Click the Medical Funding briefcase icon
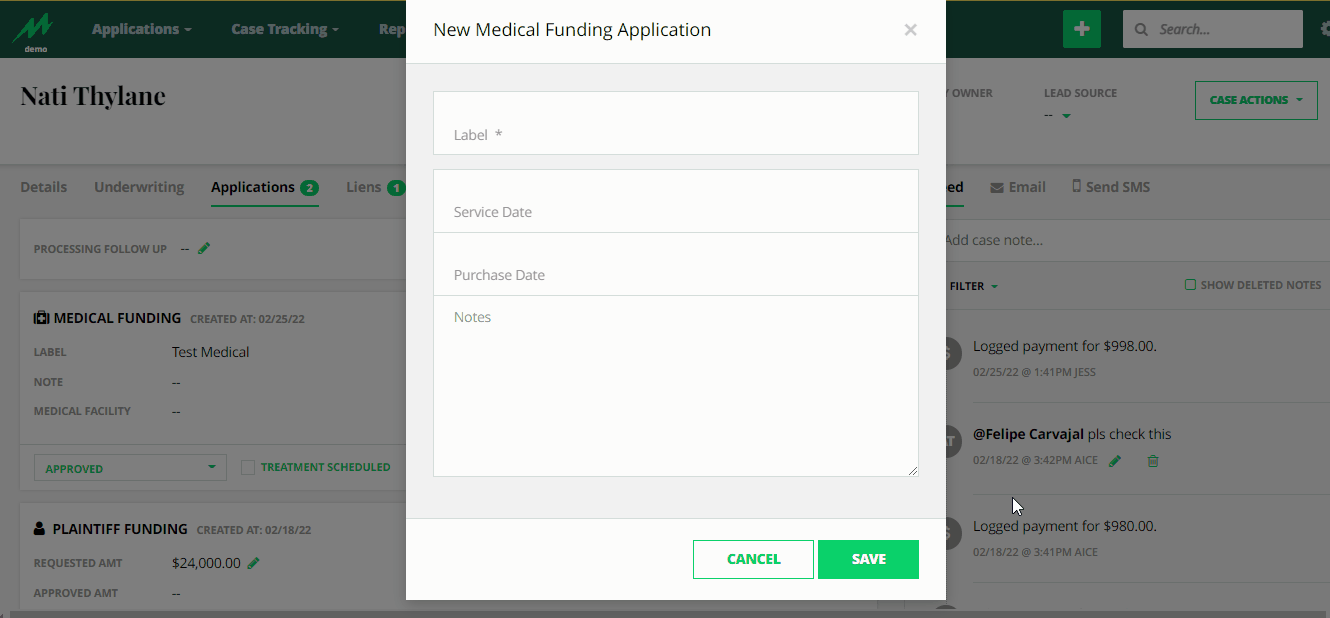Image resolution: width=1330 pixels, height=618 pixels. click(x=40, y=317)
